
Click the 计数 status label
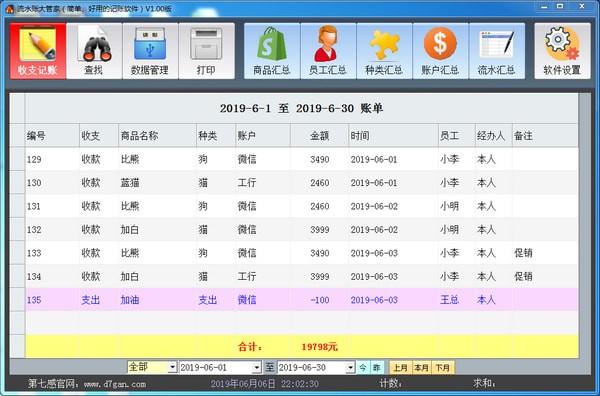391,383
